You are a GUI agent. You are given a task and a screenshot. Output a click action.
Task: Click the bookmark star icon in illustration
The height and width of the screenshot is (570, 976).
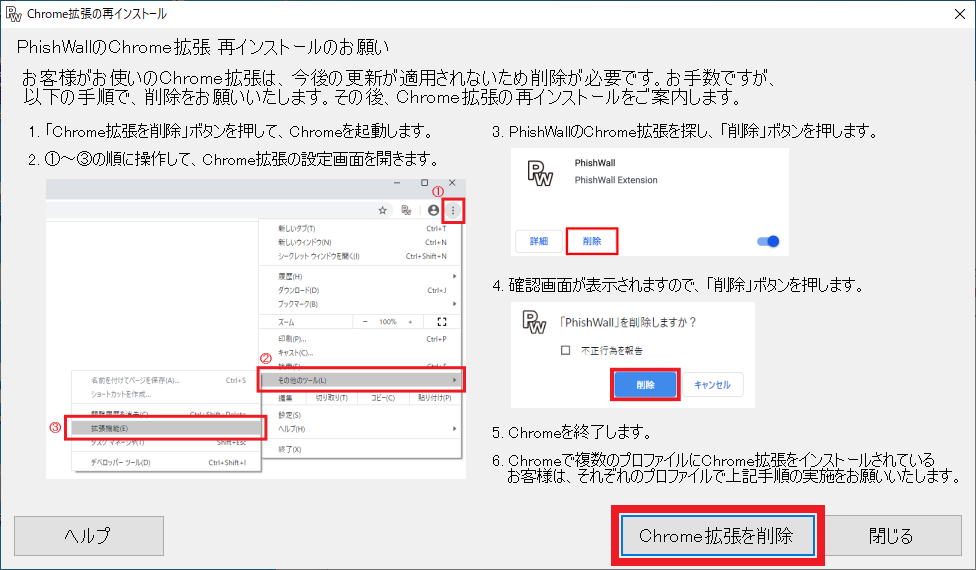coord(382,210)
